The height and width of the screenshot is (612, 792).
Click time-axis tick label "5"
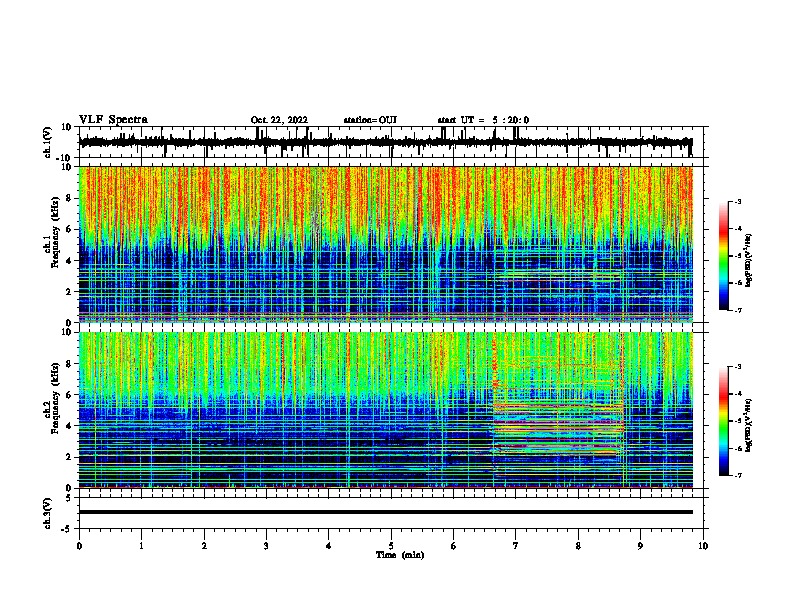(x=391, y=546)
